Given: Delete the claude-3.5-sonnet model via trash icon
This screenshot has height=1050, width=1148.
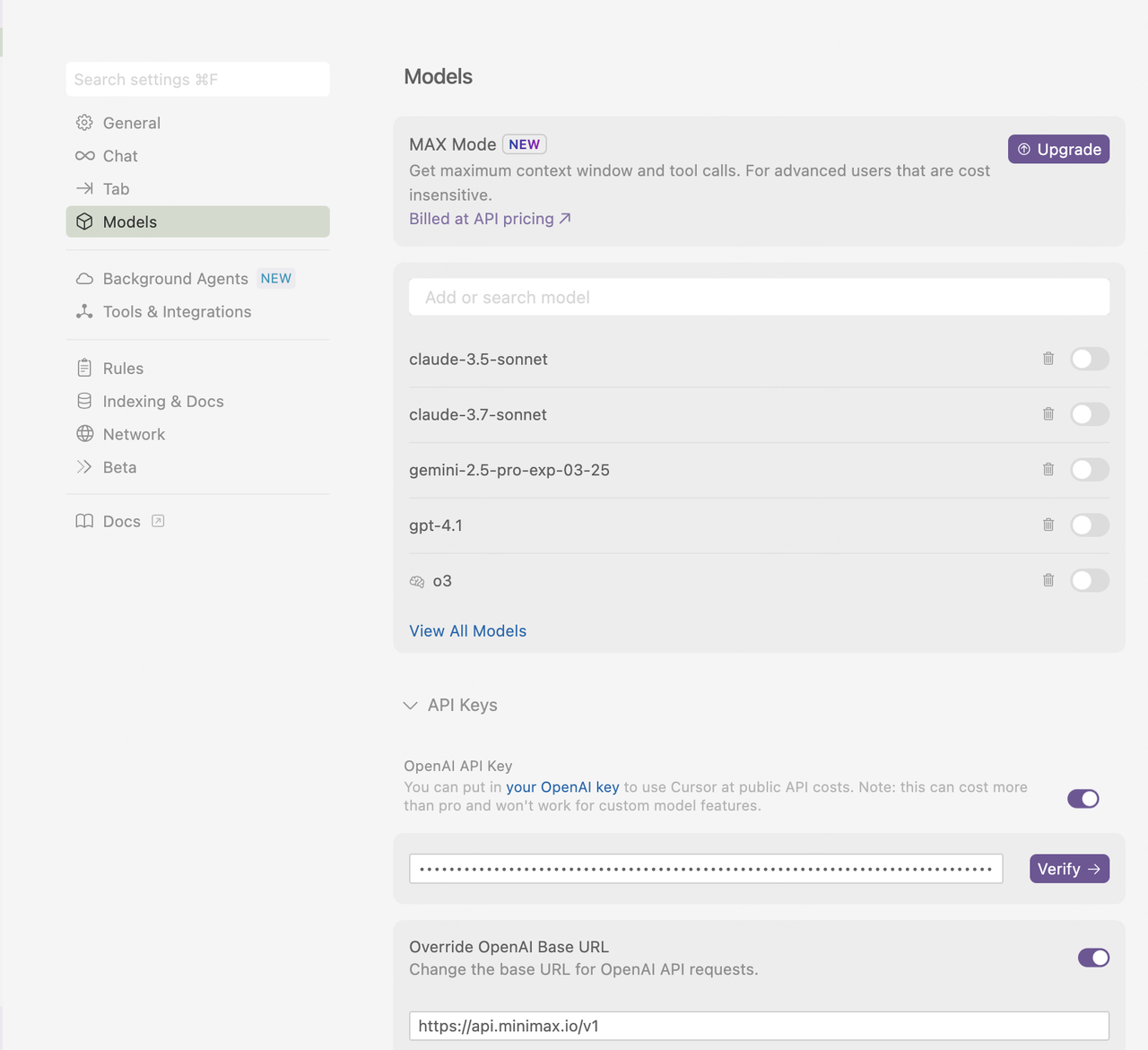Looking at the screenshot, I should click(1048, 359).
